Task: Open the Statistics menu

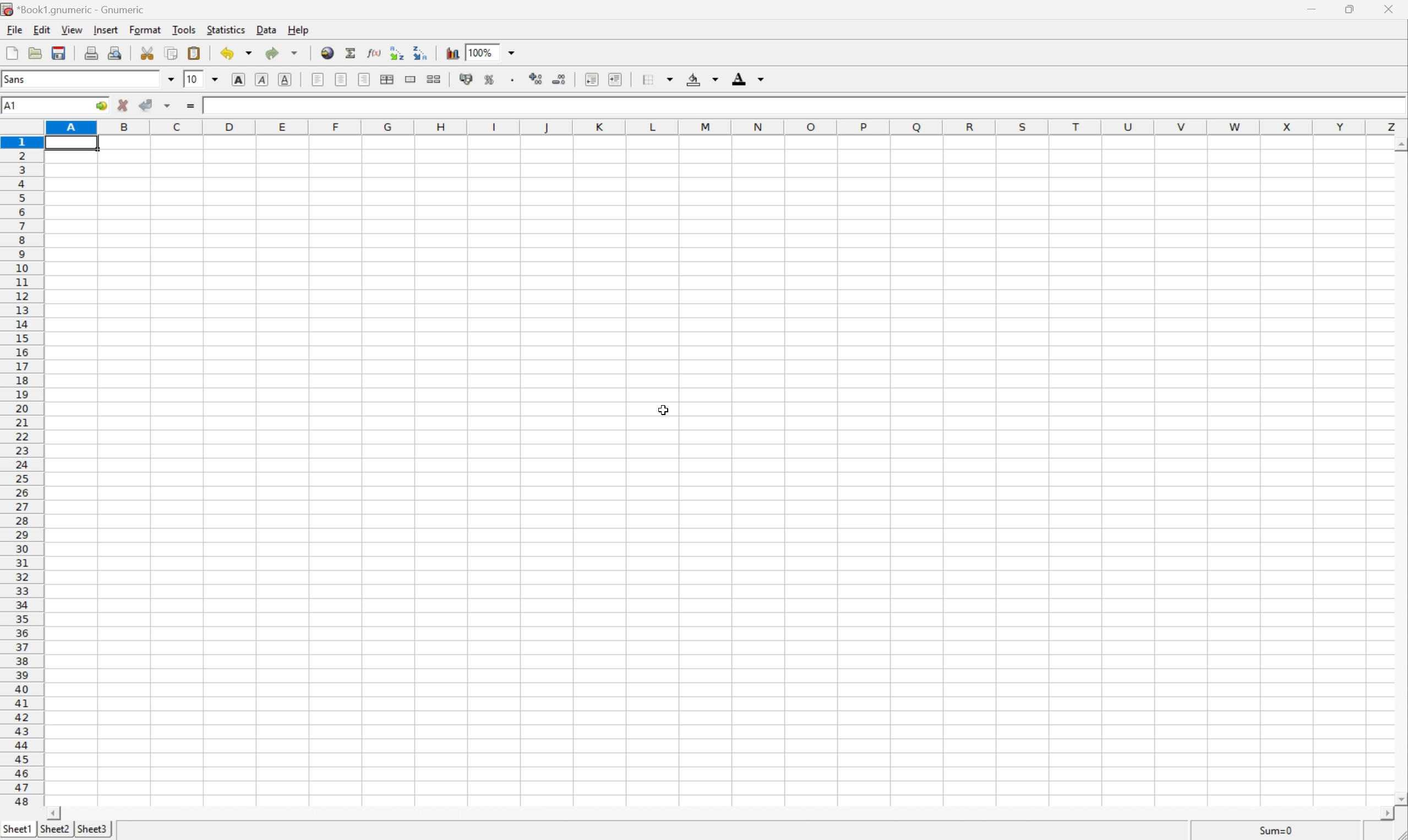Action: (226, 29)
